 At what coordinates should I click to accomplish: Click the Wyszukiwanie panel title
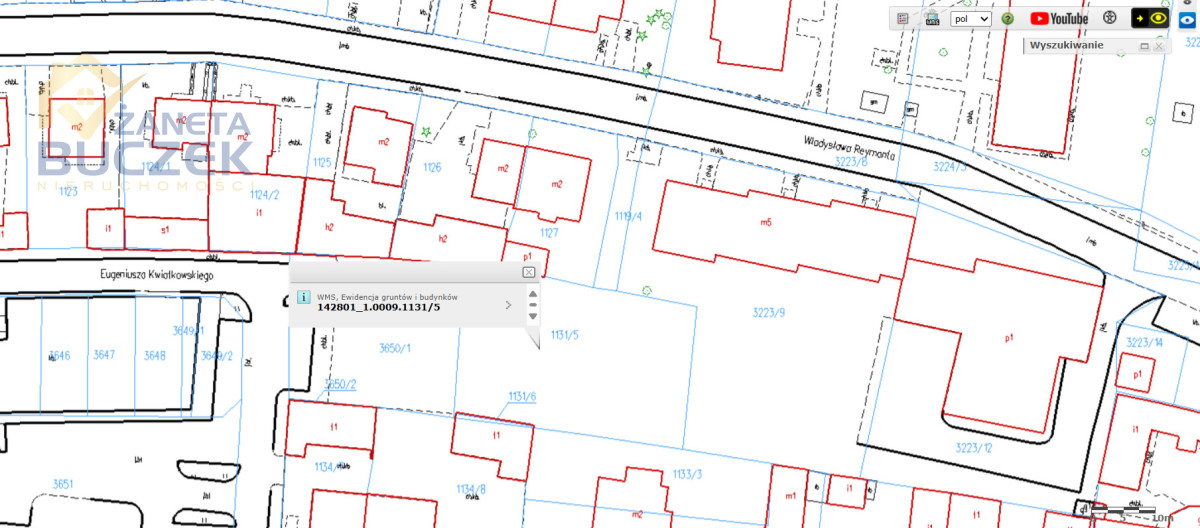pyautogui.click(x=1066, y=46)
